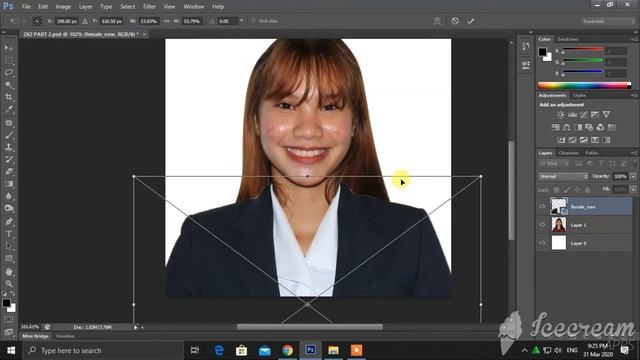640x360 pixels.
Task: Click the Color panel foreground swatch
Action: (542, 52)
